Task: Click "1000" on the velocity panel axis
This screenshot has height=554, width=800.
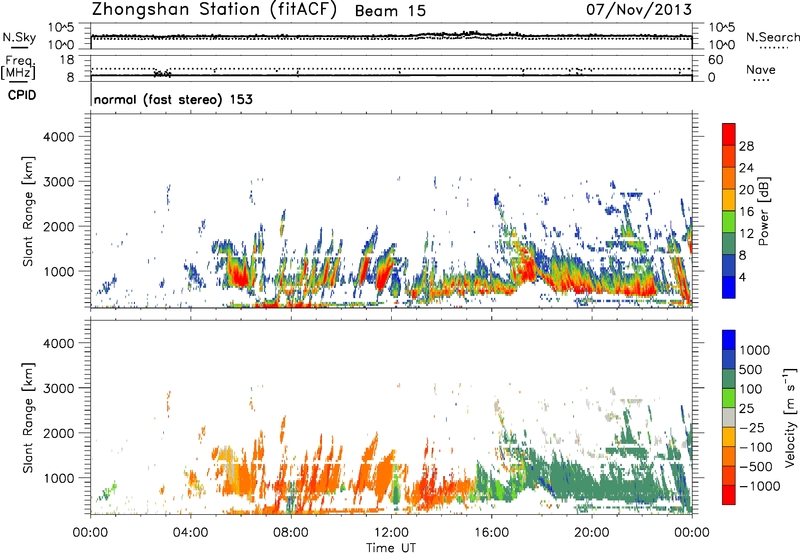Action: 59,478
